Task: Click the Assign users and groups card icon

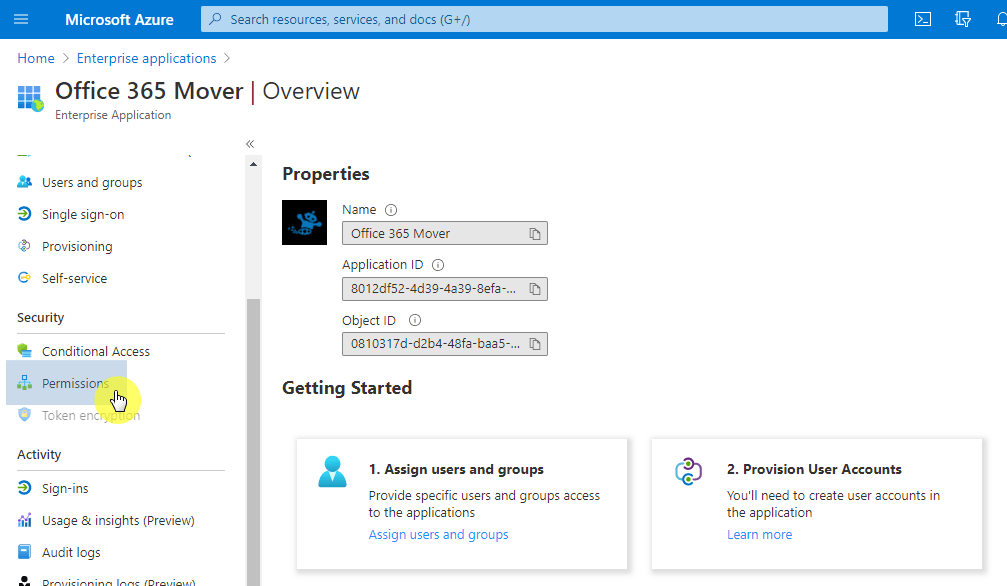Action: [332, 472]
